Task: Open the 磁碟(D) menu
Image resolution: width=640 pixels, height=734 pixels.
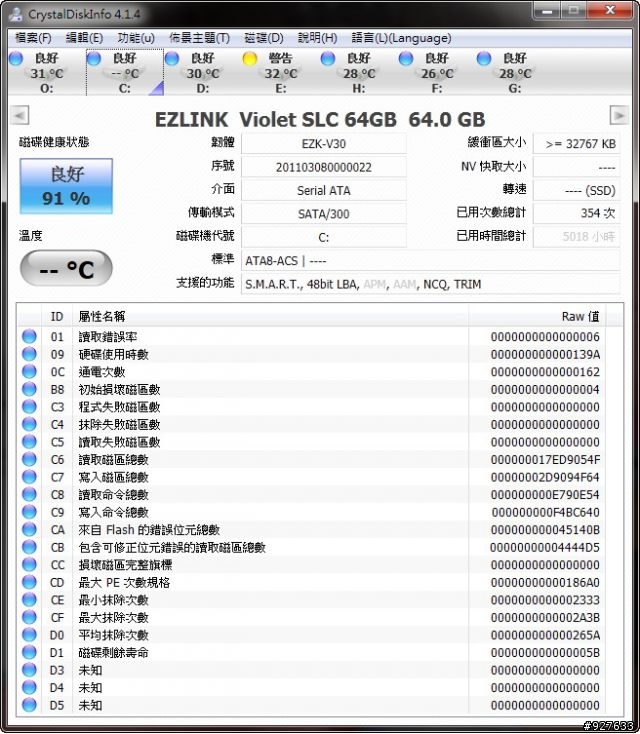Action: click(x=264, y=38)
